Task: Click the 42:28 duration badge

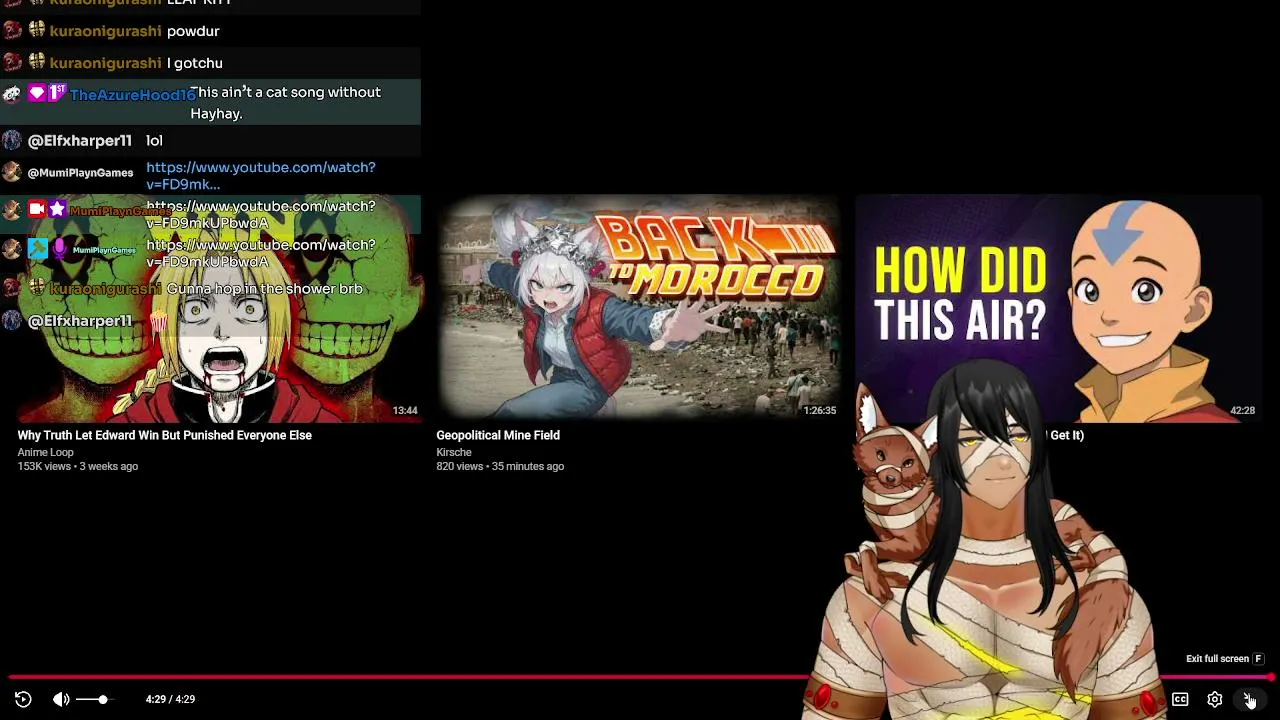Action: pos(1242,410)
